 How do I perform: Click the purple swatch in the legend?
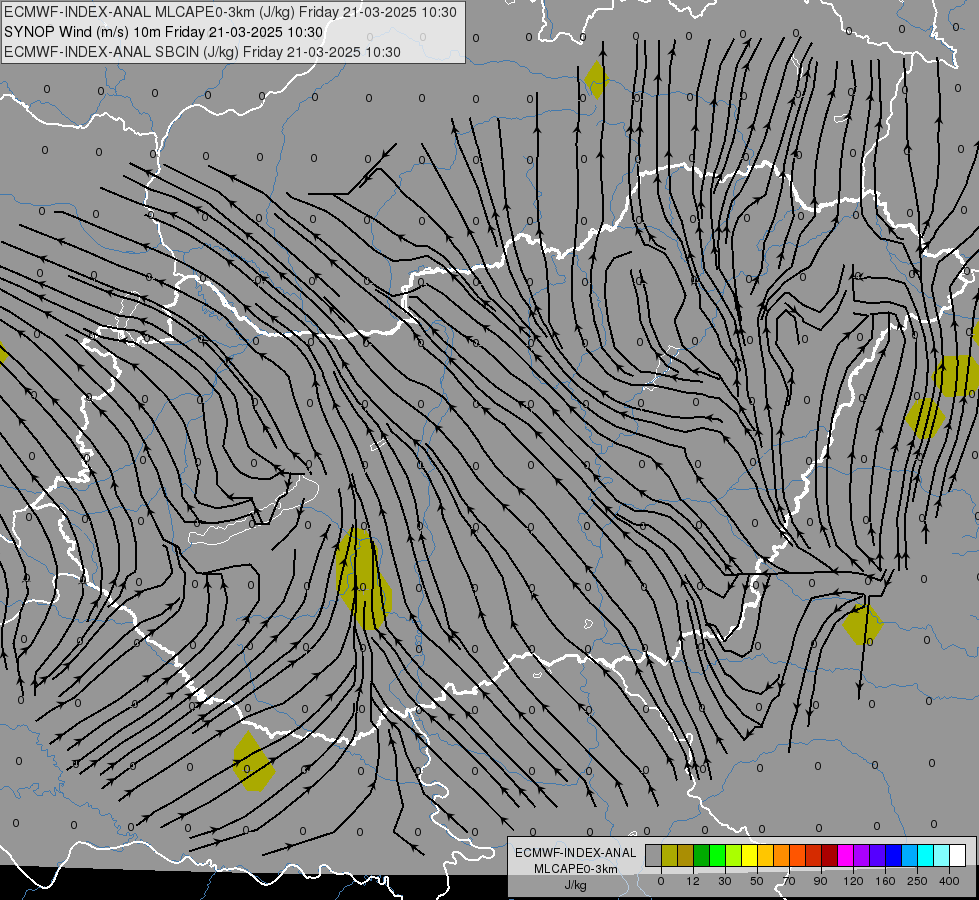click(x=862, y=855)
